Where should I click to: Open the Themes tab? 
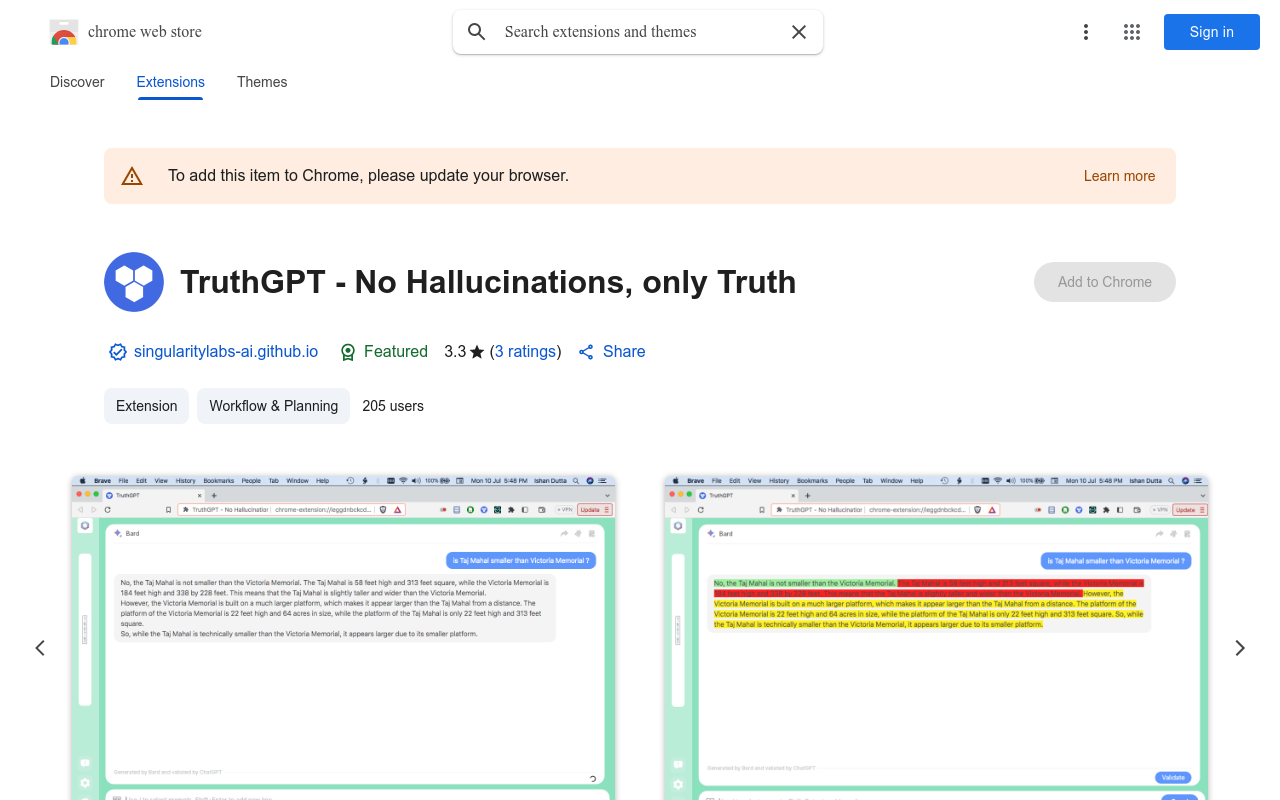(x=262, y=82)
